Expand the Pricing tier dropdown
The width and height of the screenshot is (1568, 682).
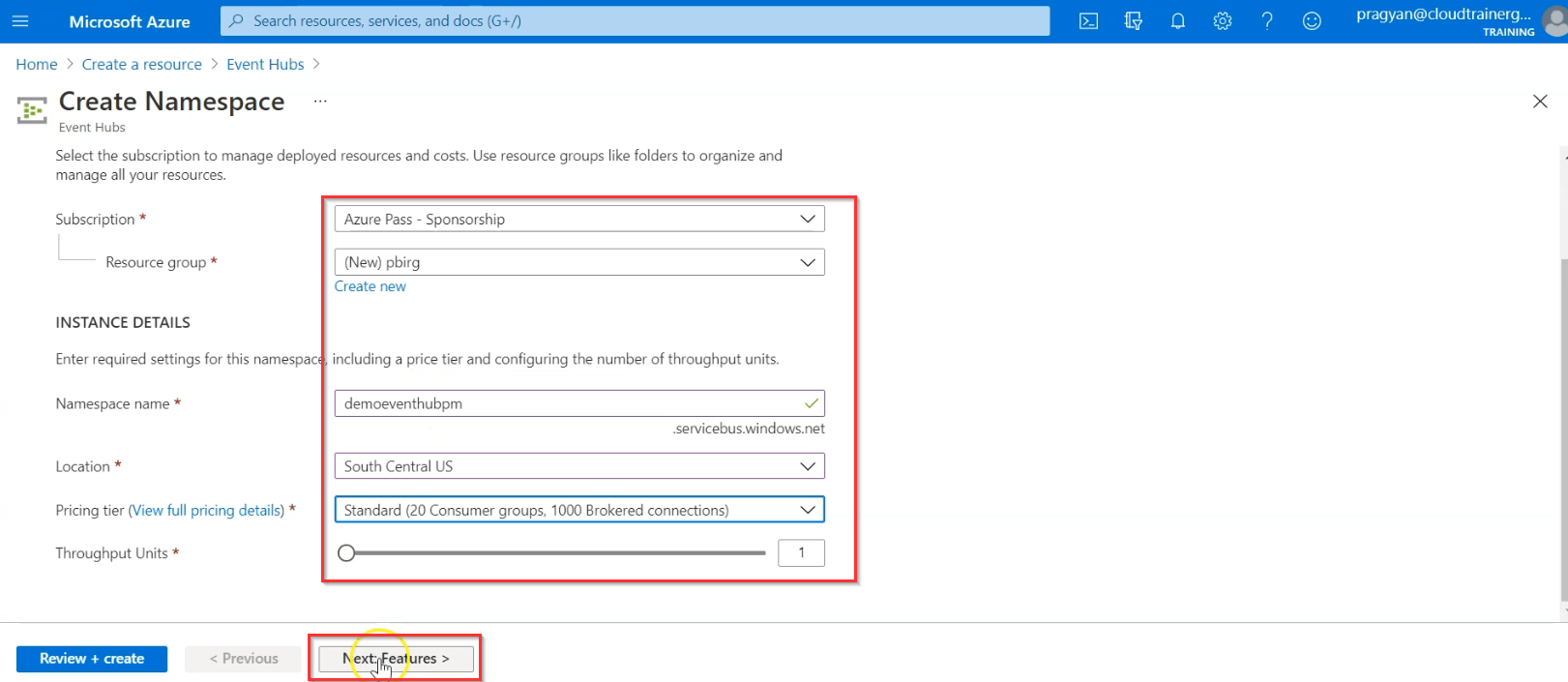click(578, 510)
